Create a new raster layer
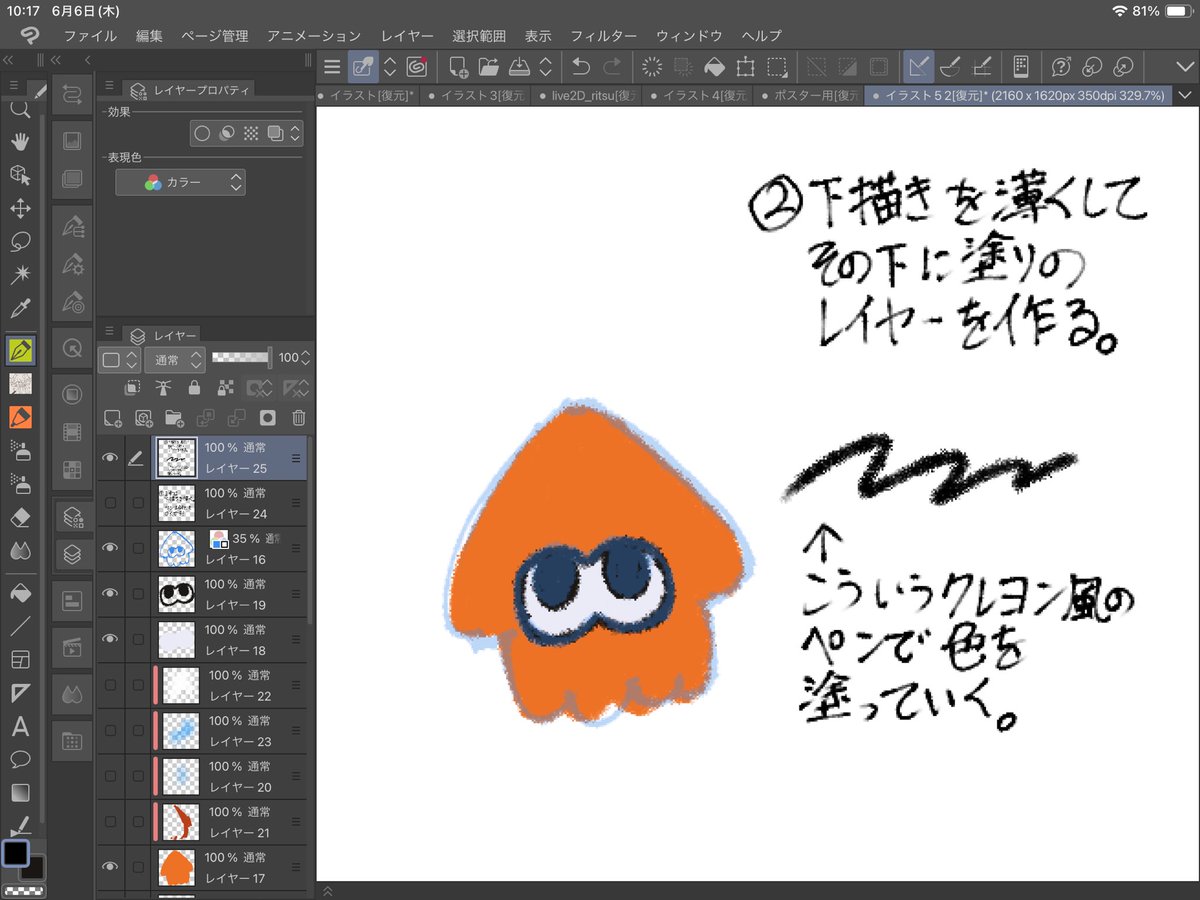 tap(112, 419)
